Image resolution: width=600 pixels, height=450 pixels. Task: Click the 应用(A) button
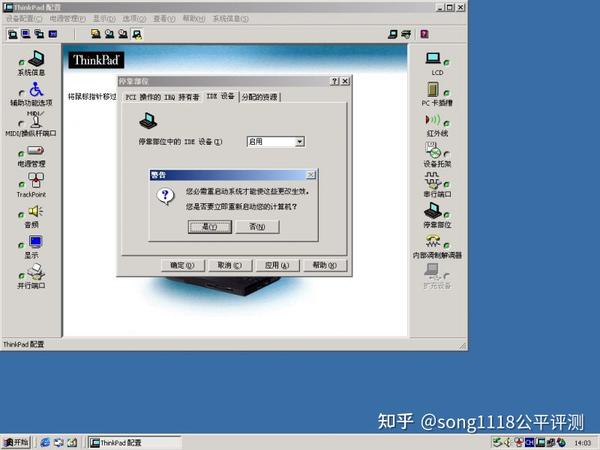pos(277,265)
